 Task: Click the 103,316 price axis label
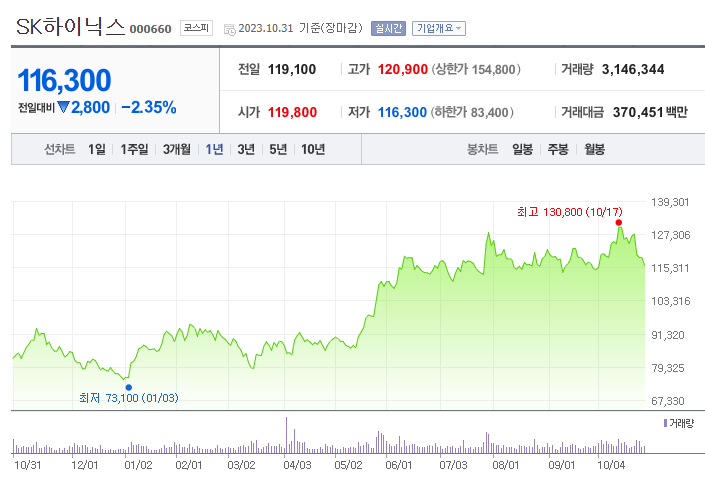670,301
